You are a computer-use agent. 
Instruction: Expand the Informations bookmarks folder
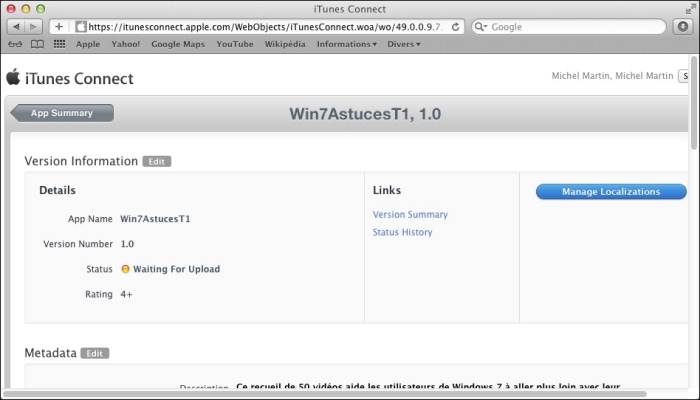pos(346,44)
